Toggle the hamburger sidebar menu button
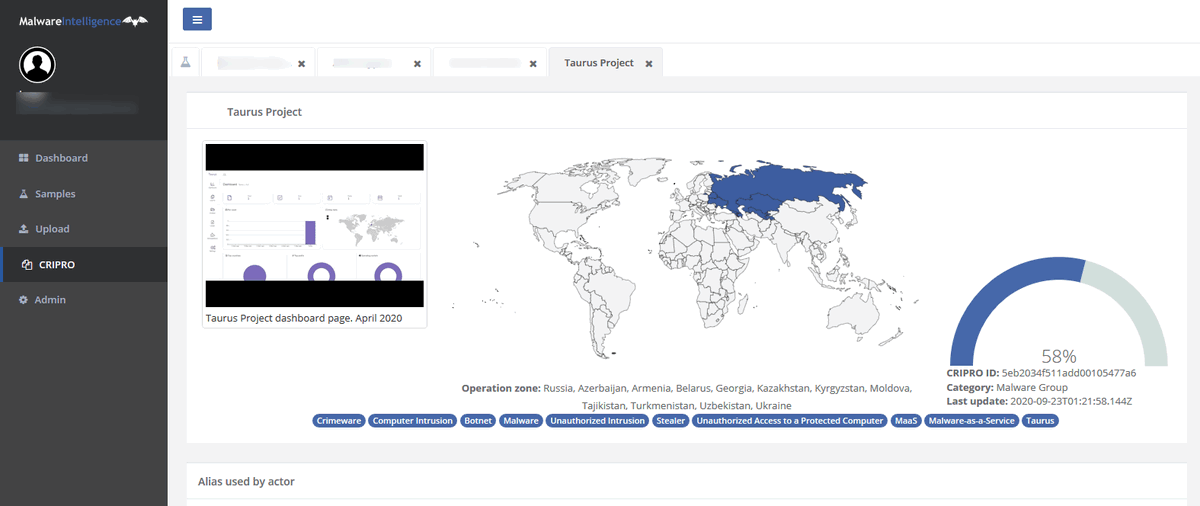Screen dimensions: 1200x506 tap(197, 18)
